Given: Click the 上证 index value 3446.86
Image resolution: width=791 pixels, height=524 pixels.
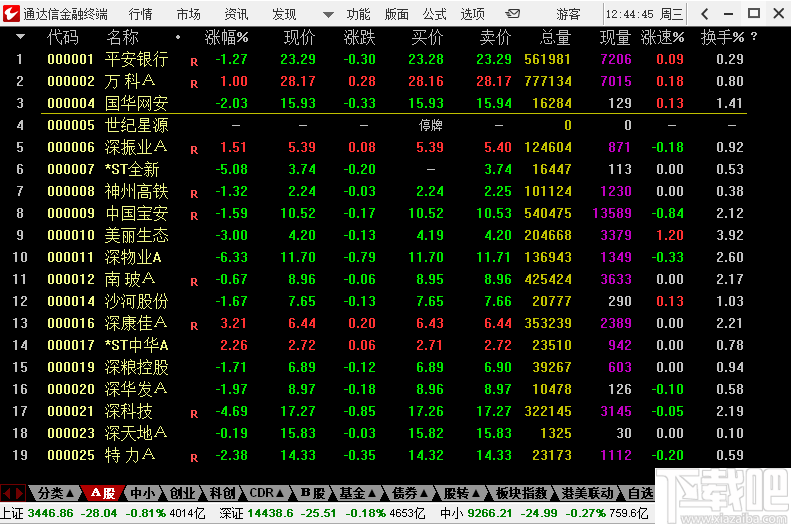Looking at the screenshot, I should 50,513.
